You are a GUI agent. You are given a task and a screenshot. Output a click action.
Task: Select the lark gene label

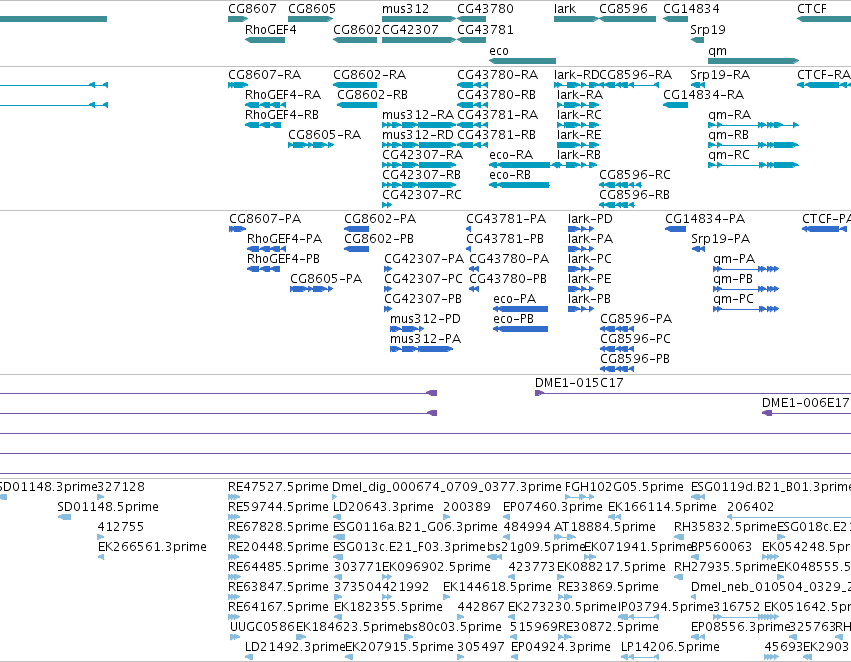[565, 9]
